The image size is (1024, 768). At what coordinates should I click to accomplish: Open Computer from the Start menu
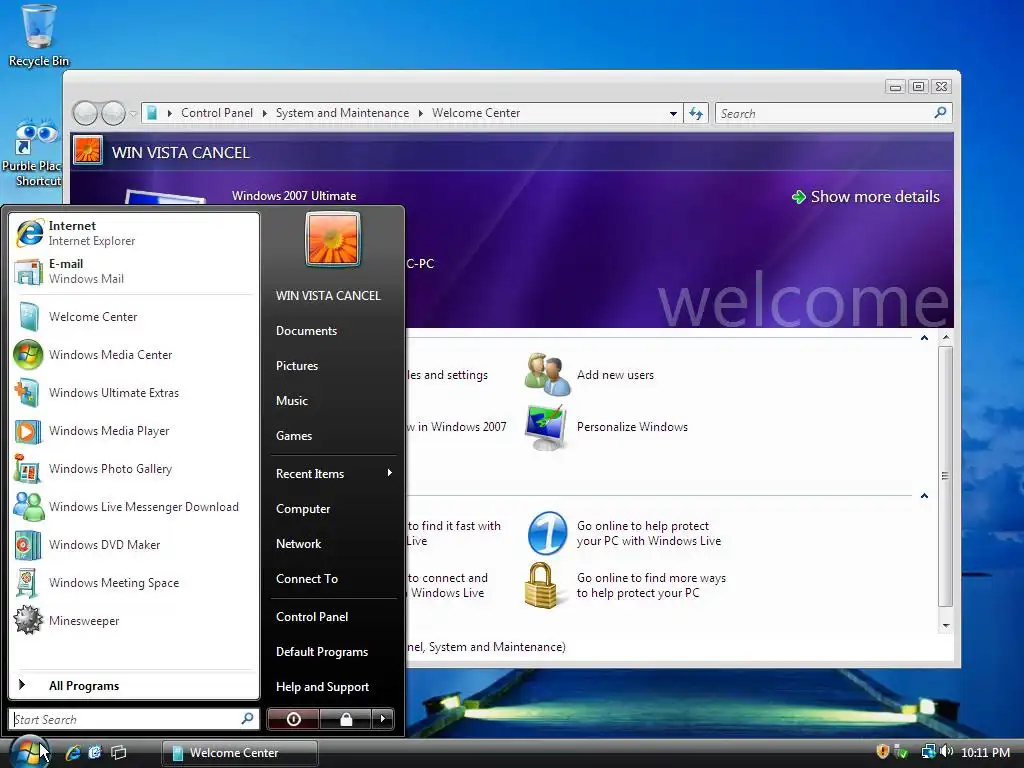[303, 509]
